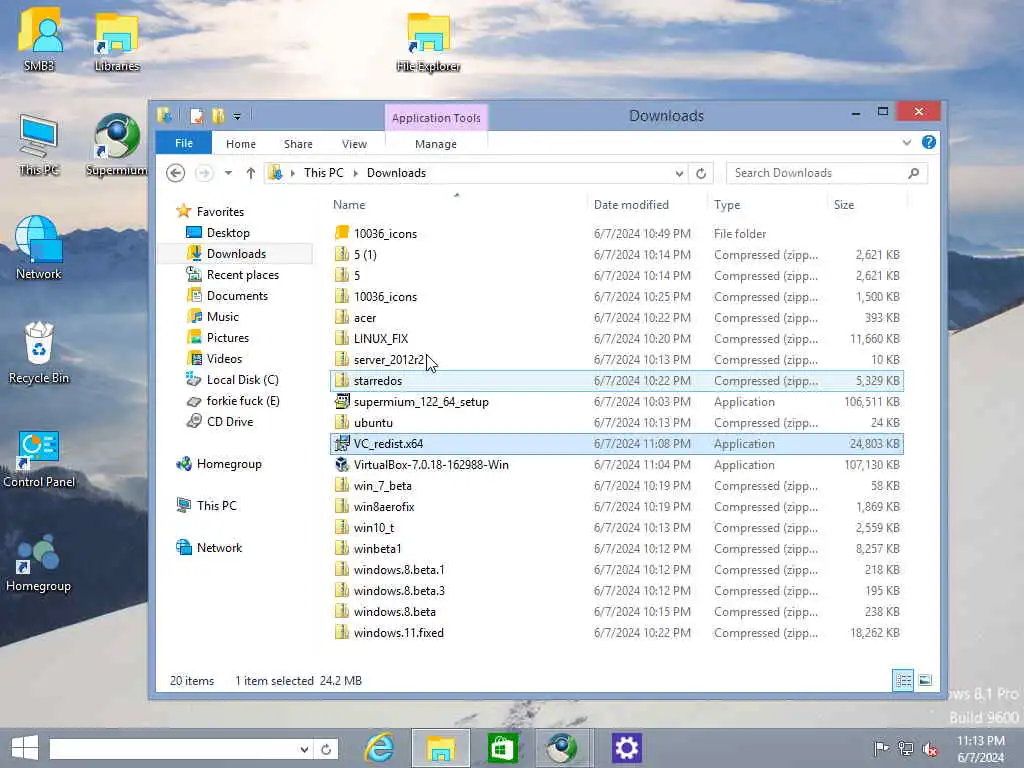Click This PC in address breadcrumb
1024x768 pixels.
(323, 173)
